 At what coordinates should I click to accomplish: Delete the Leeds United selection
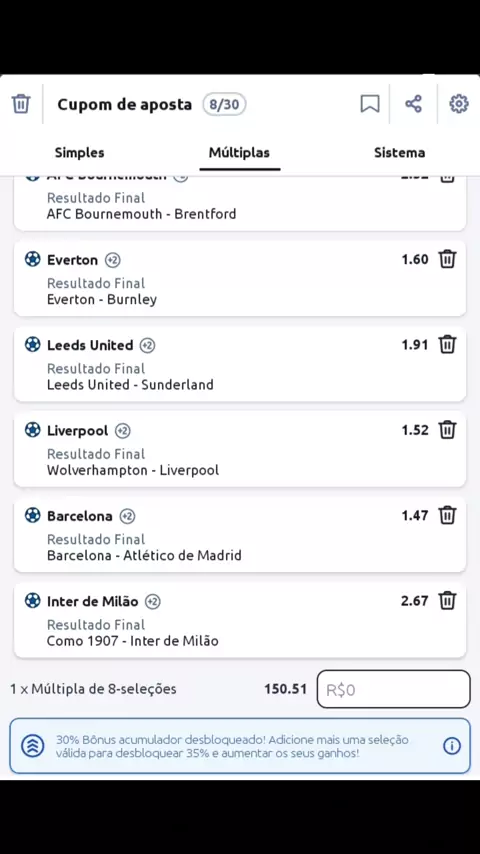click(x=447, y=345)
